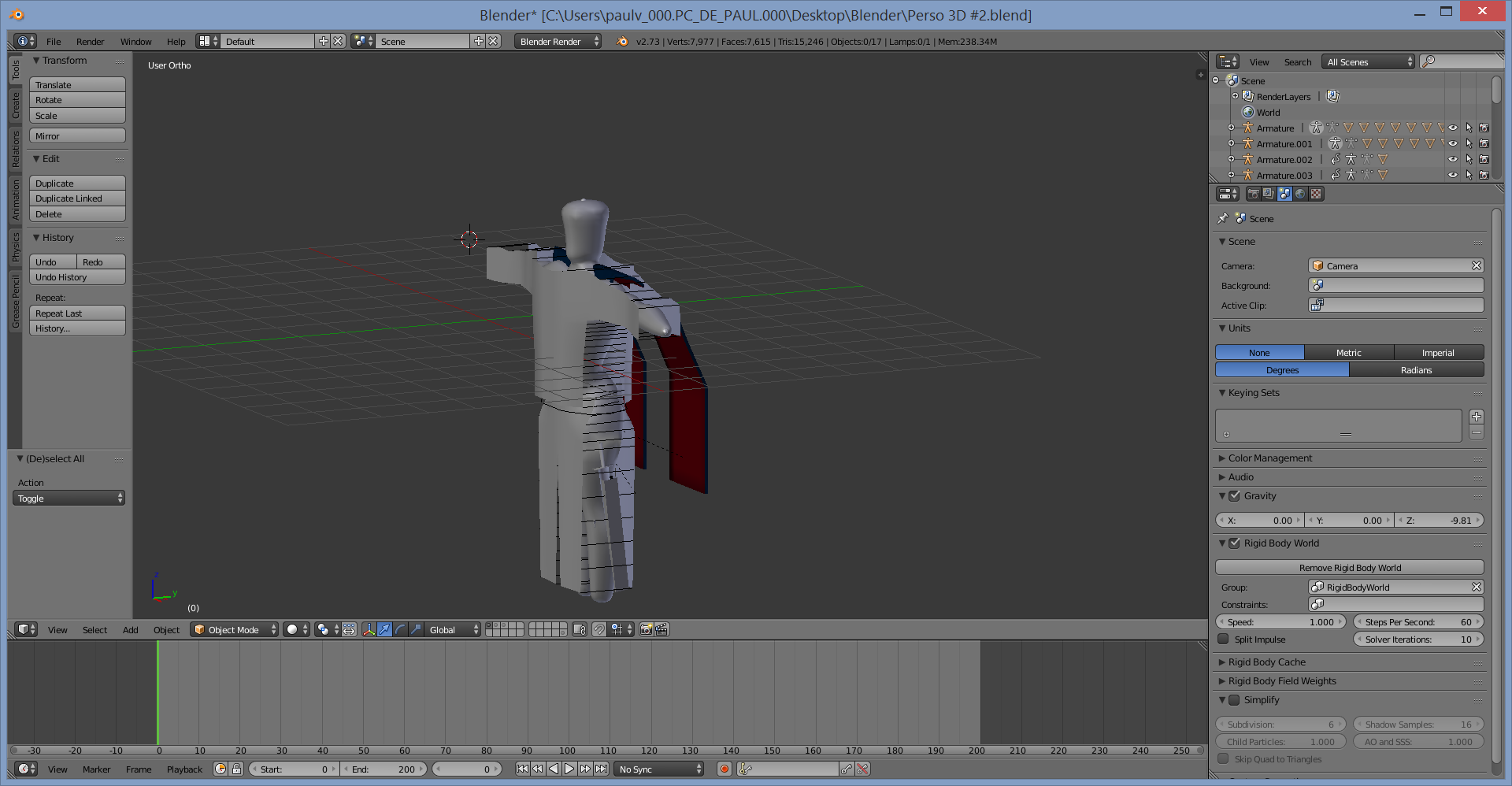Screen dimensions: 1512x786
Task: Open Texture properties tab with checker icon
Action: tap(1316, 194)
